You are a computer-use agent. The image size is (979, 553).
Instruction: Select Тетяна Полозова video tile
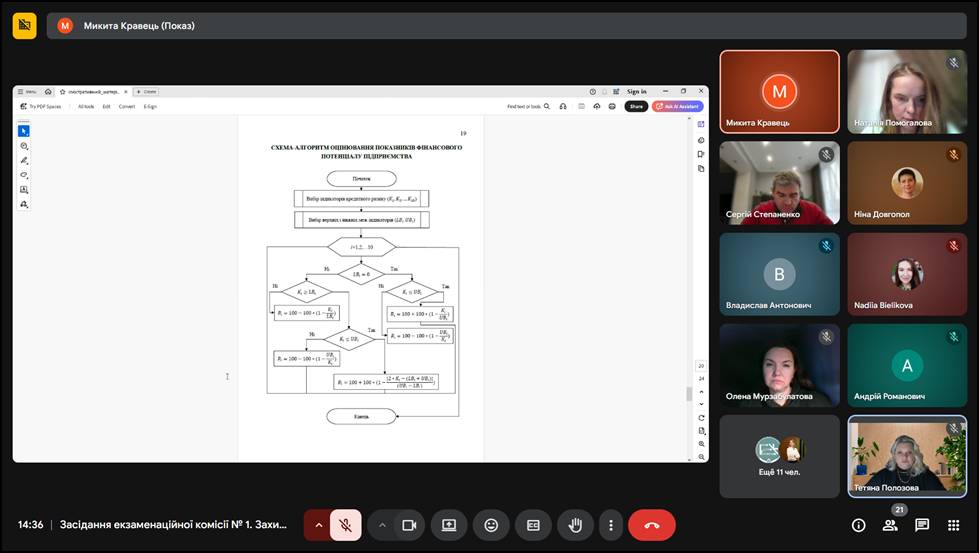[x=907, y=456]
